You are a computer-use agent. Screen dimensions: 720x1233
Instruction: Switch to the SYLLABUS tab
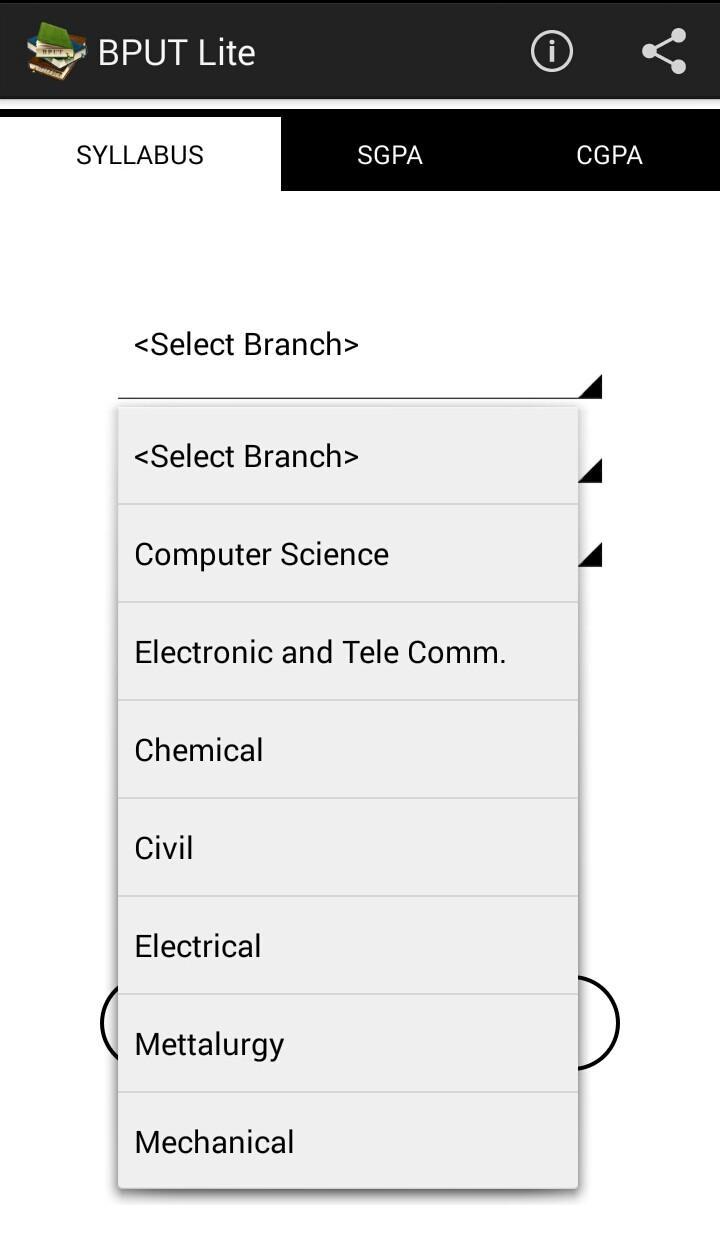tap(140, 155)
